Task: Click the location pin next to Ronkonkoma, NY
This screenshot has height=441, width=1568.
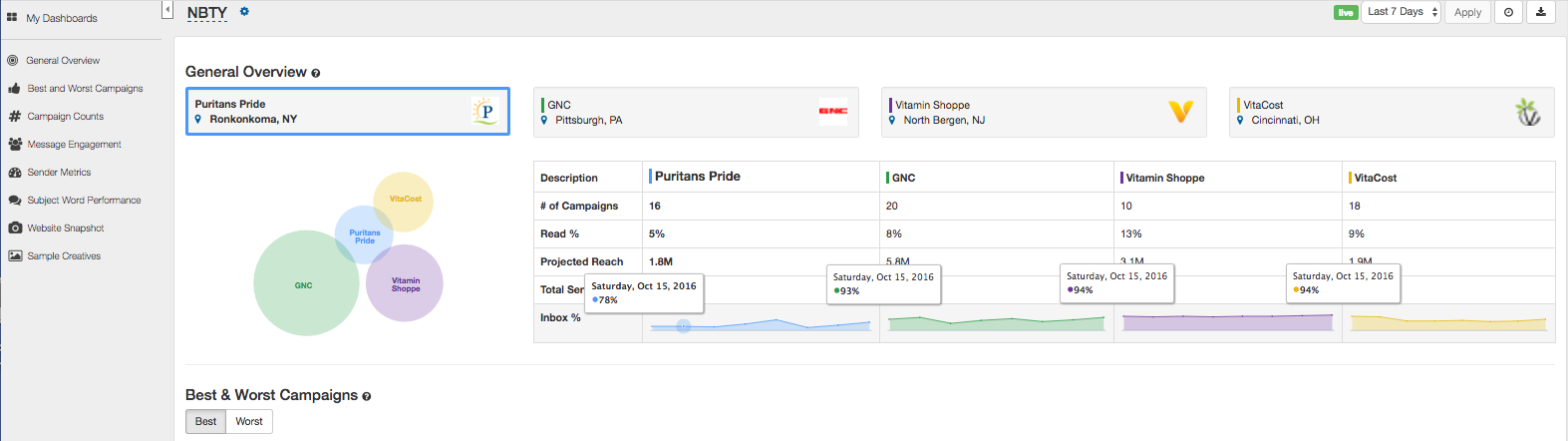Action: point(198,119)
